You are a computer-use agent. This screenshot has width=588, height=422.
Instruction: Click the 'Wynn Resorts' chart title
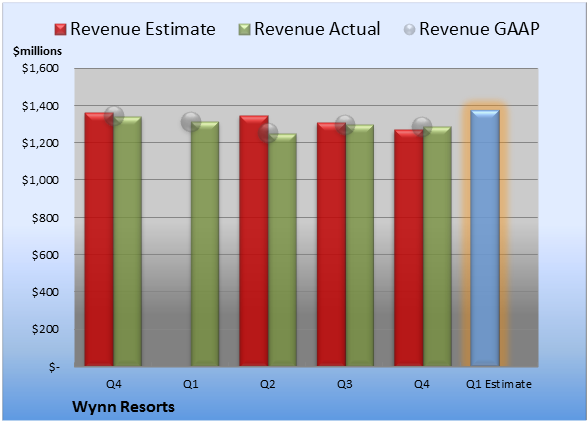point(123,407)
